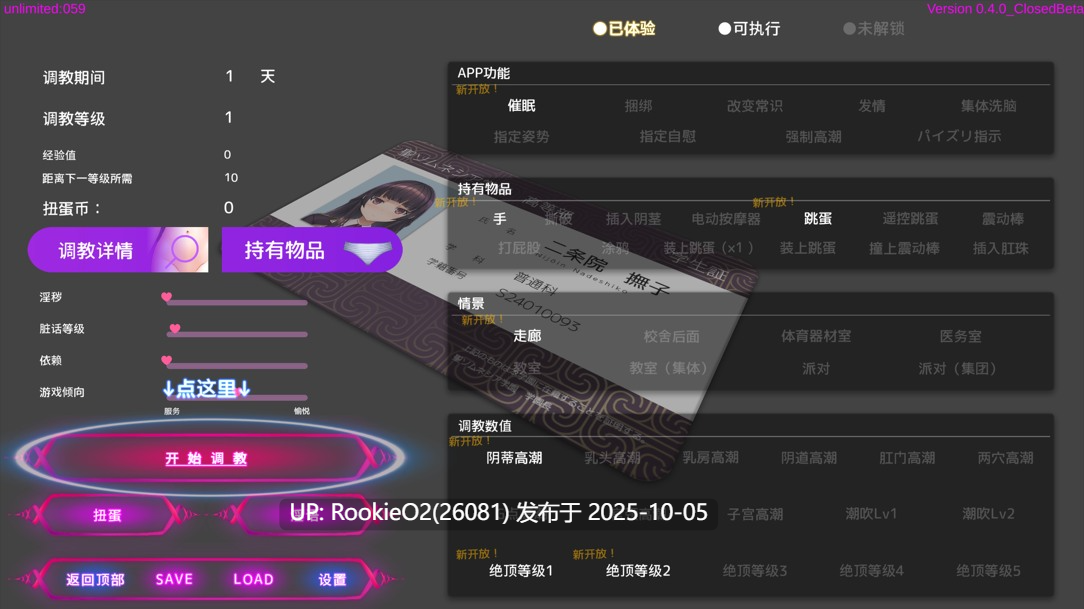Click the 扭蛋币 coin value
The image size is (1084, 609).
(229, 208)
